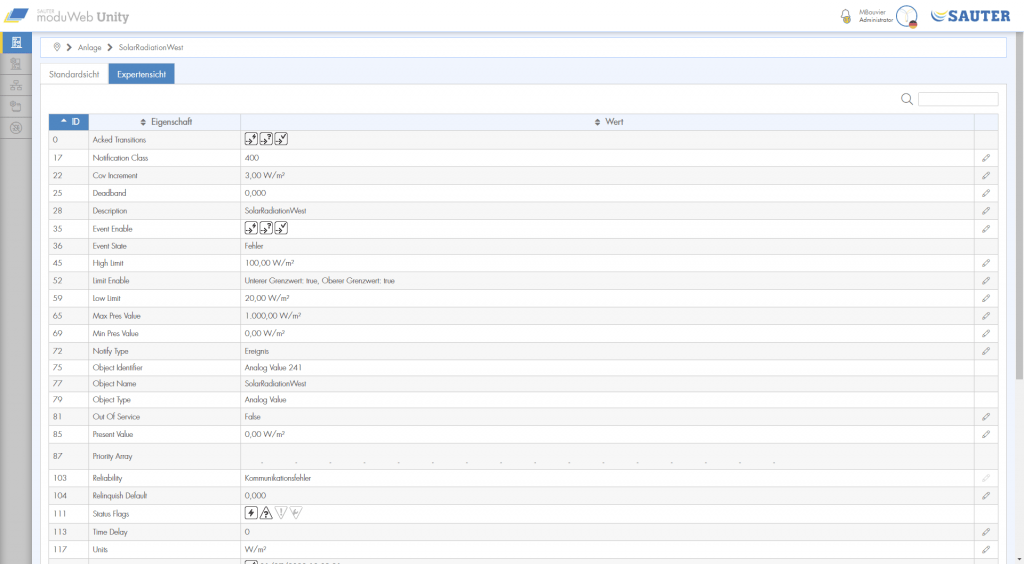The height and width of the screenshot is (564, 1024).
Task: Click the magnifier search icon above table
Action: [907, 99]
